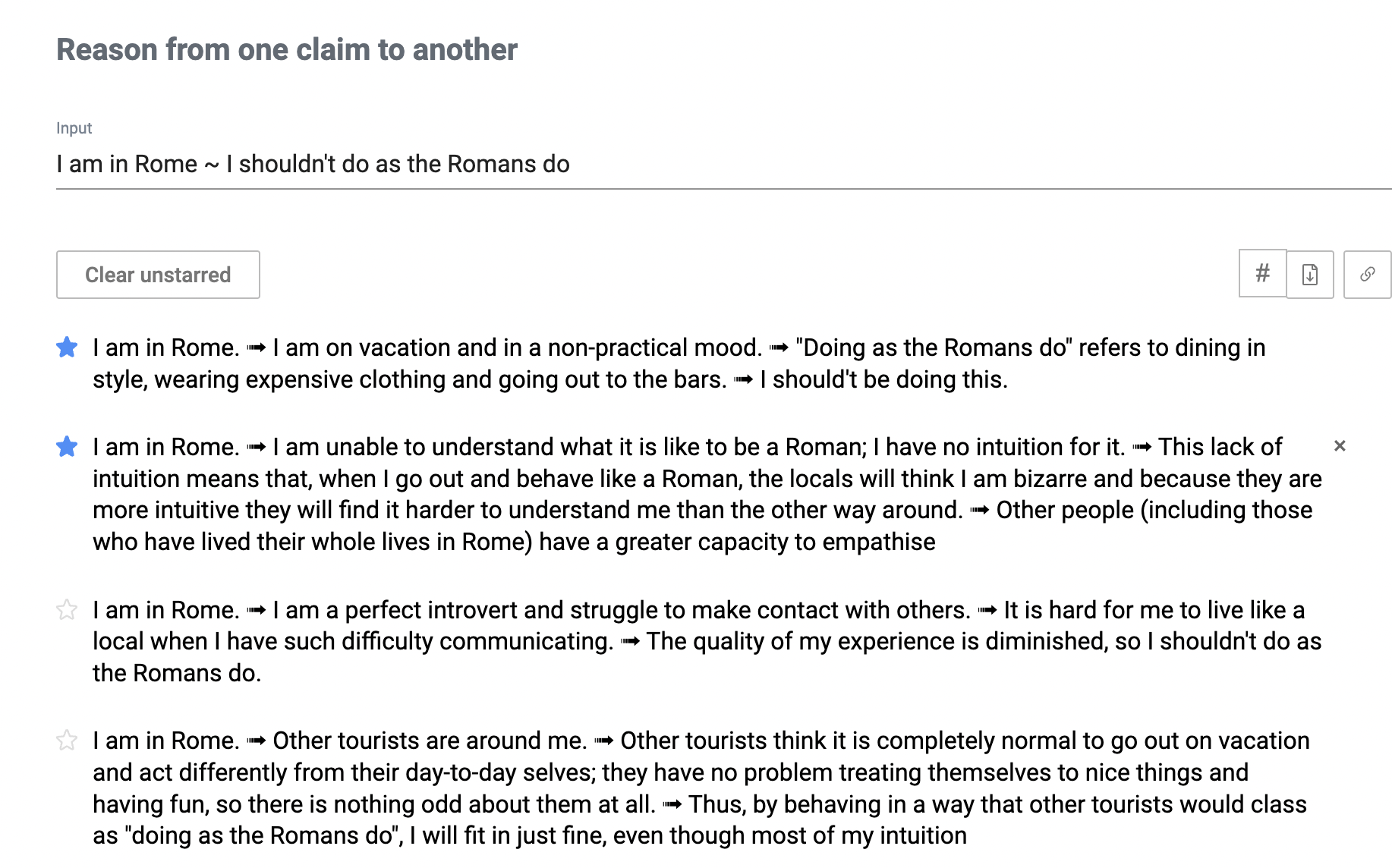The width and height of the screenshot is (1392, 868).
Task: Star the 'Other tourists' reasoning result
Action: pyautogui.click(x=67, y=741)
